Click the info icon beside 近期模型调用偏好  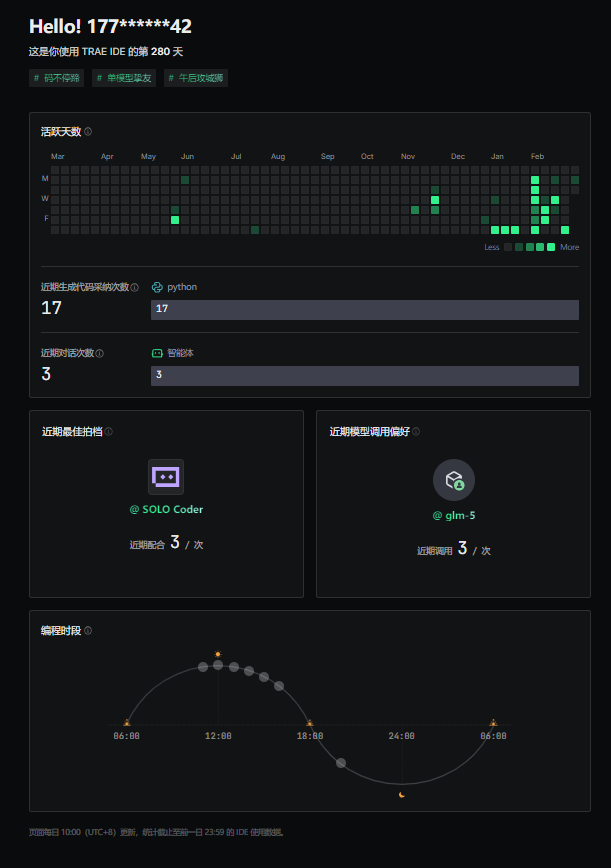(416, 432)
